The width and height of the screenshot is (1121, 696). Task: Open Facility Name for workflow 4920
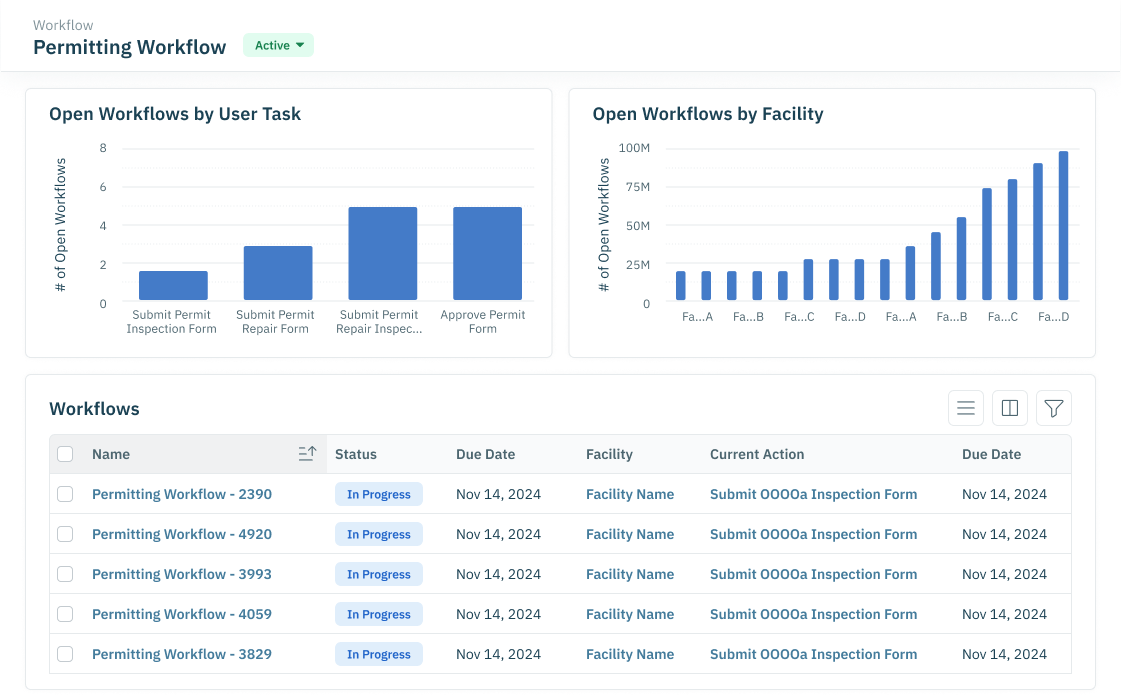(630, 534)
